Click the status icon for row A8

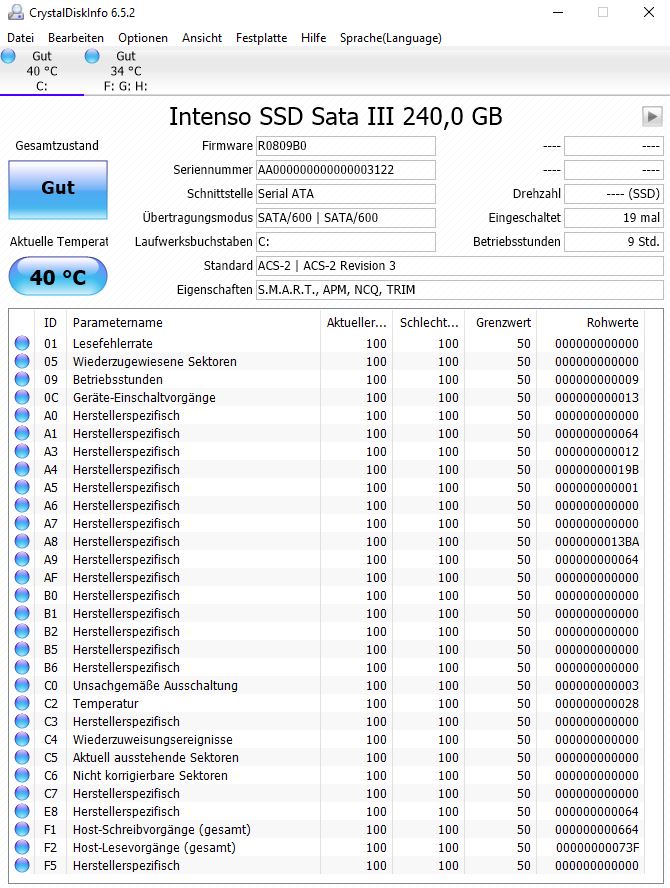click(x=22, y=541)
